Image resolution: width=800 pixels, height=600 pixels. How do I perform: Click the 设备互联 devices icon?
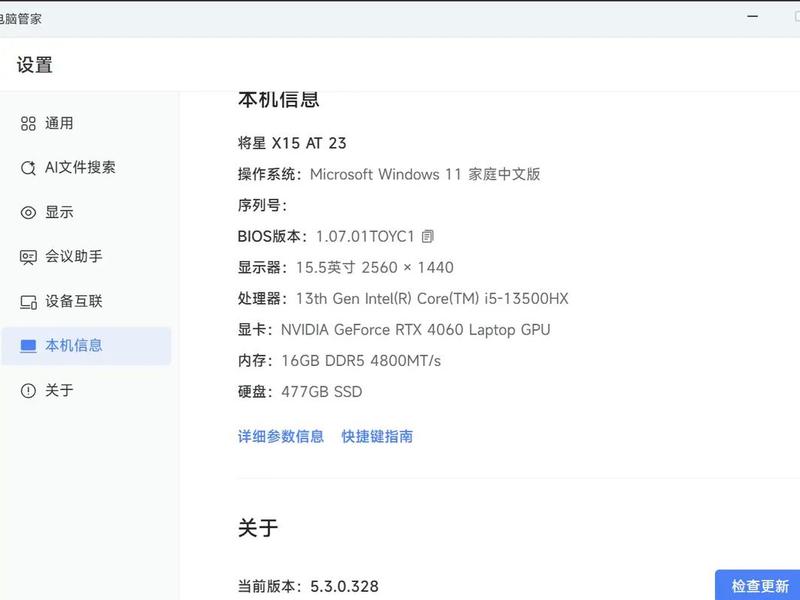pyautogui.click(x=28, y=302)
